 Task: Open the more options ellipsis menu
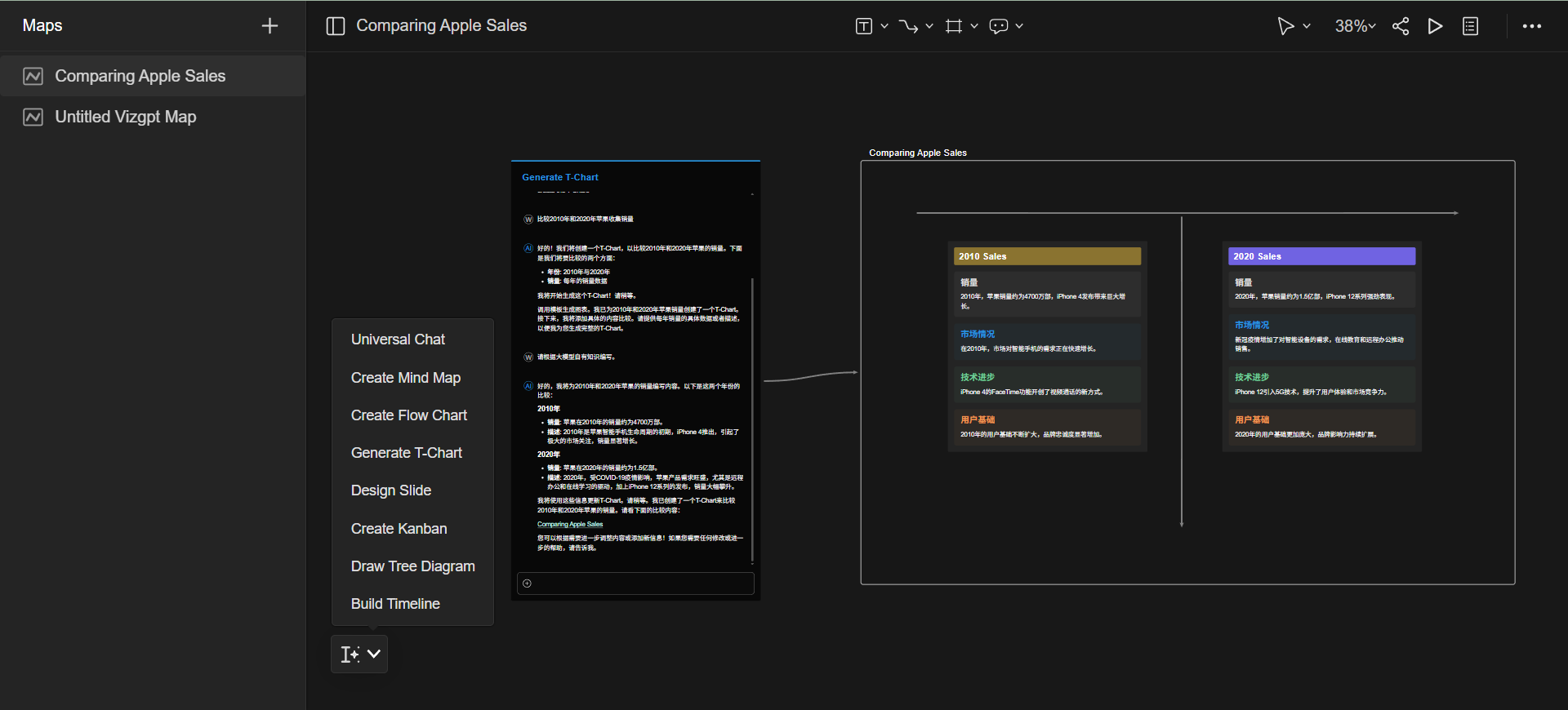pos(1532,26)
